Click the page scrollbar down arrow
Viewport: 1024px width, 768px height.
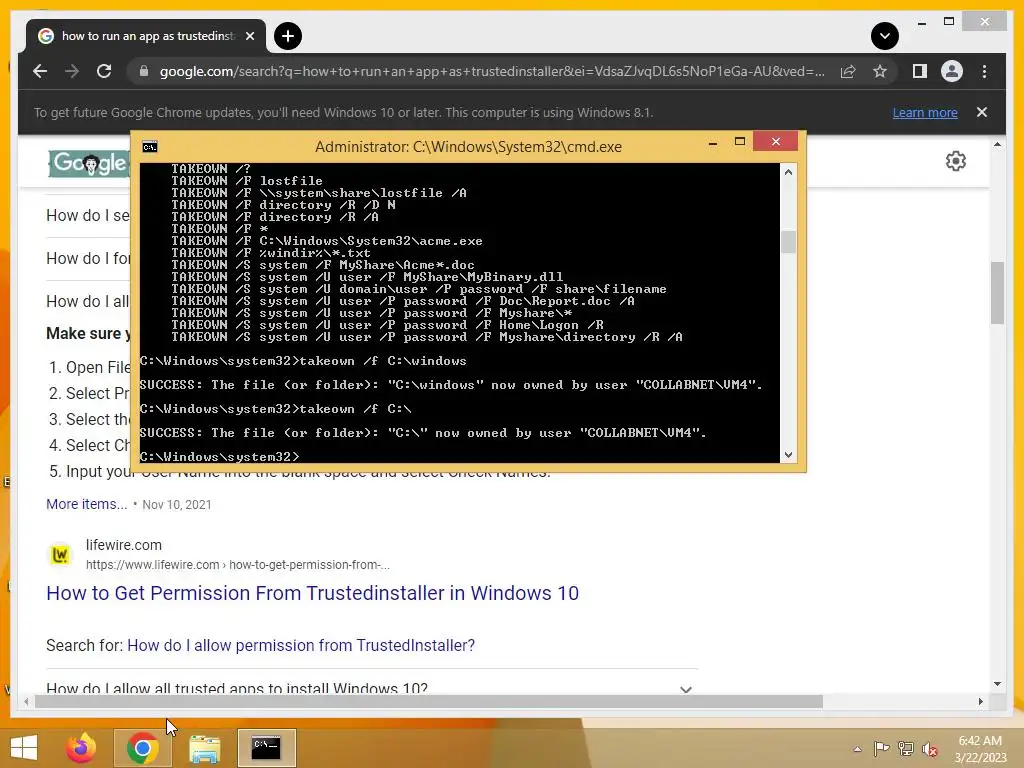(997, 684)
